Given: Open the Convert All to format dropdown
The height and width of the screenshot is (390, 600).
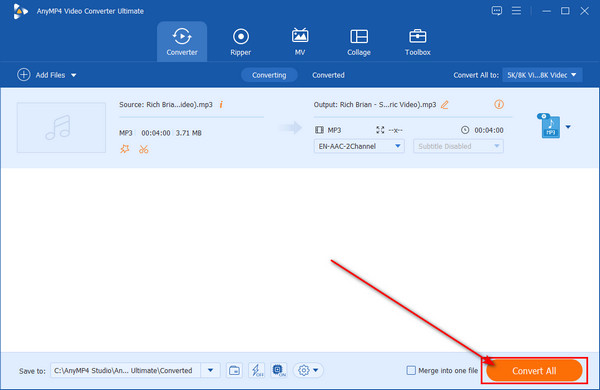Looking at the screenshot, I should tap(542, 75).
